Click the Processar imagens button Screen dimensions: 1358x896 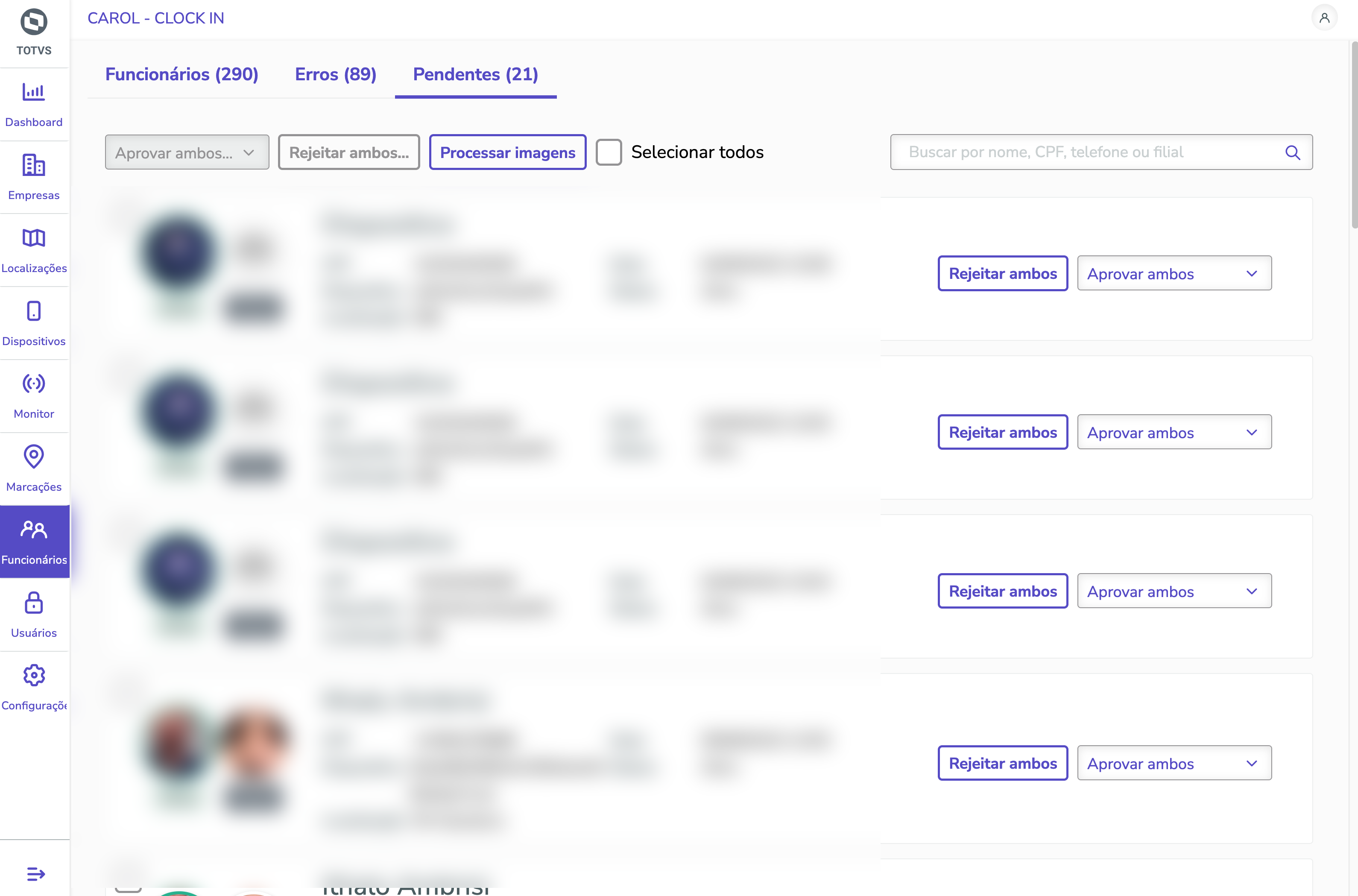point(507,152)
